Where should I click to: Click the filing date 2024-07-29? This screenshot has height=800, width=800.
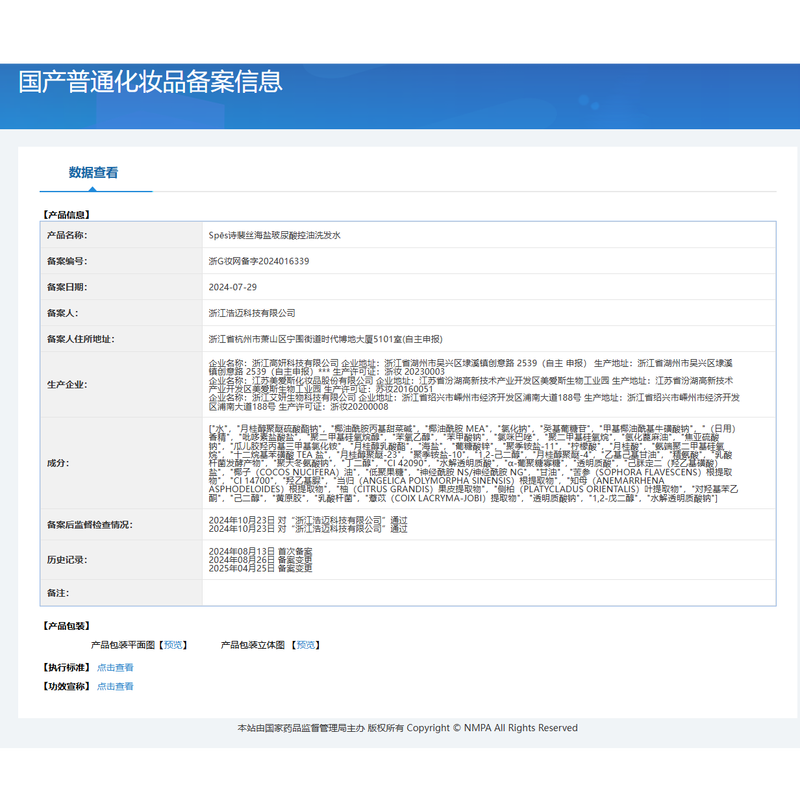coord(233,287)
